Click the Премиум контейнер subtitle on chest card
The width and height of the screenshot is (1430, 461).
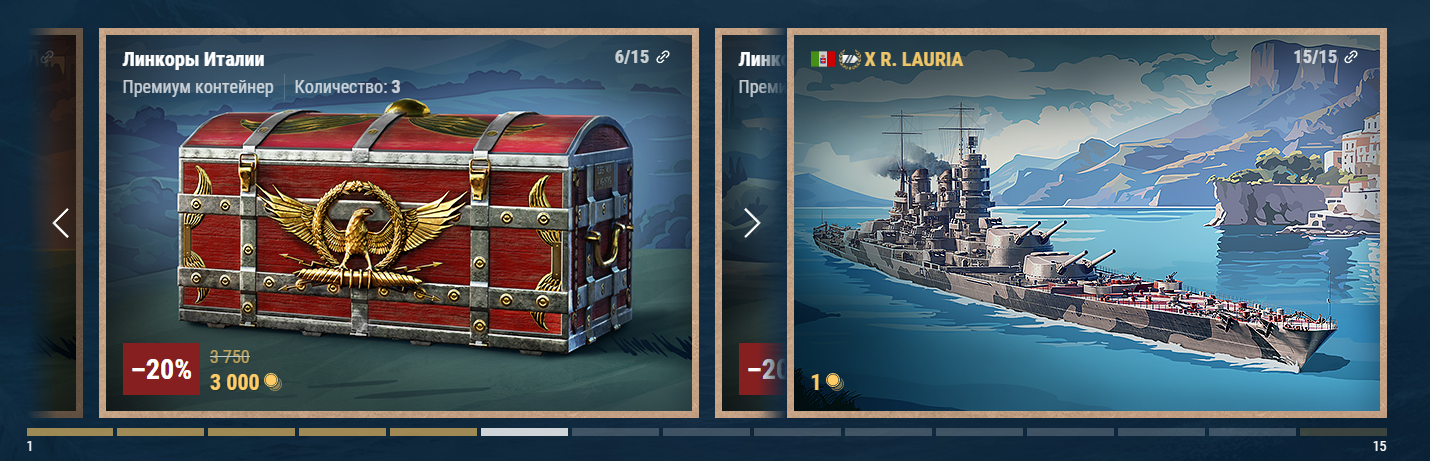198,87
